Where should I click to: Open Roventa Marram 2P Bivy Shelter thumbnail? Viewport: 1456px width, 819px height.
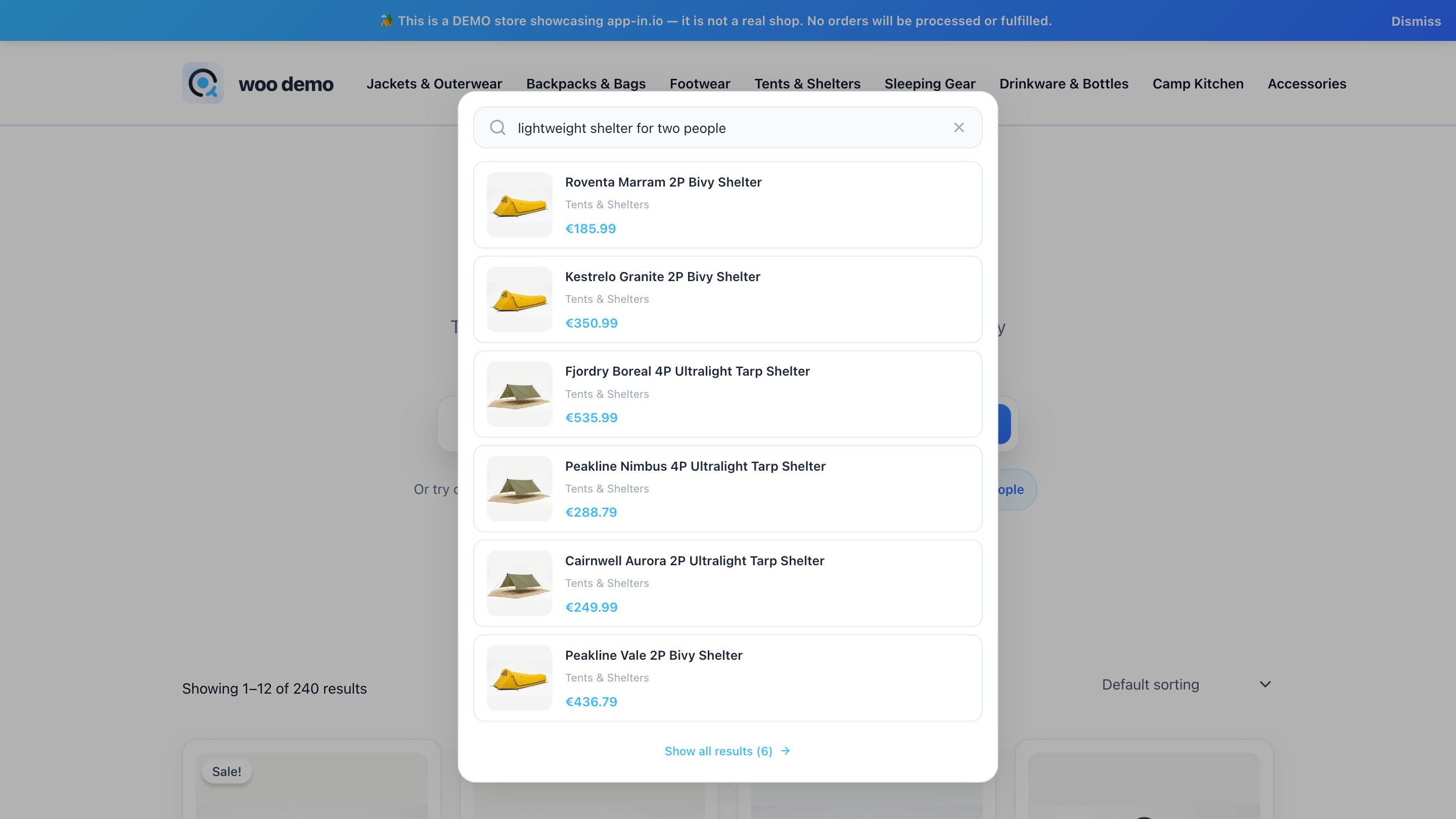coord(519,205)
